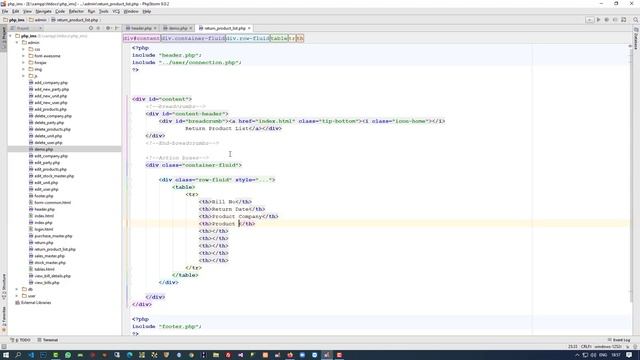
Task: Click php_ims navigation bar crumb
Action: [x=14, y=20]
